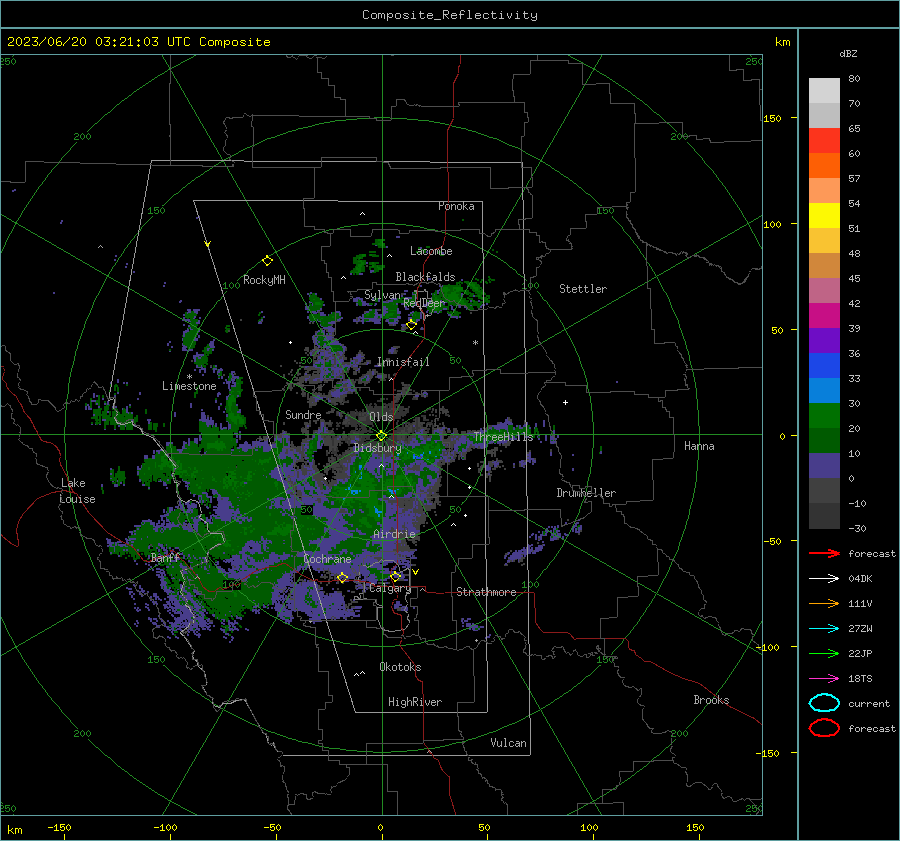This screenshot has width=900, height=841.
Task: Click the Okotoks label
Action: click(x=400, y=667)
